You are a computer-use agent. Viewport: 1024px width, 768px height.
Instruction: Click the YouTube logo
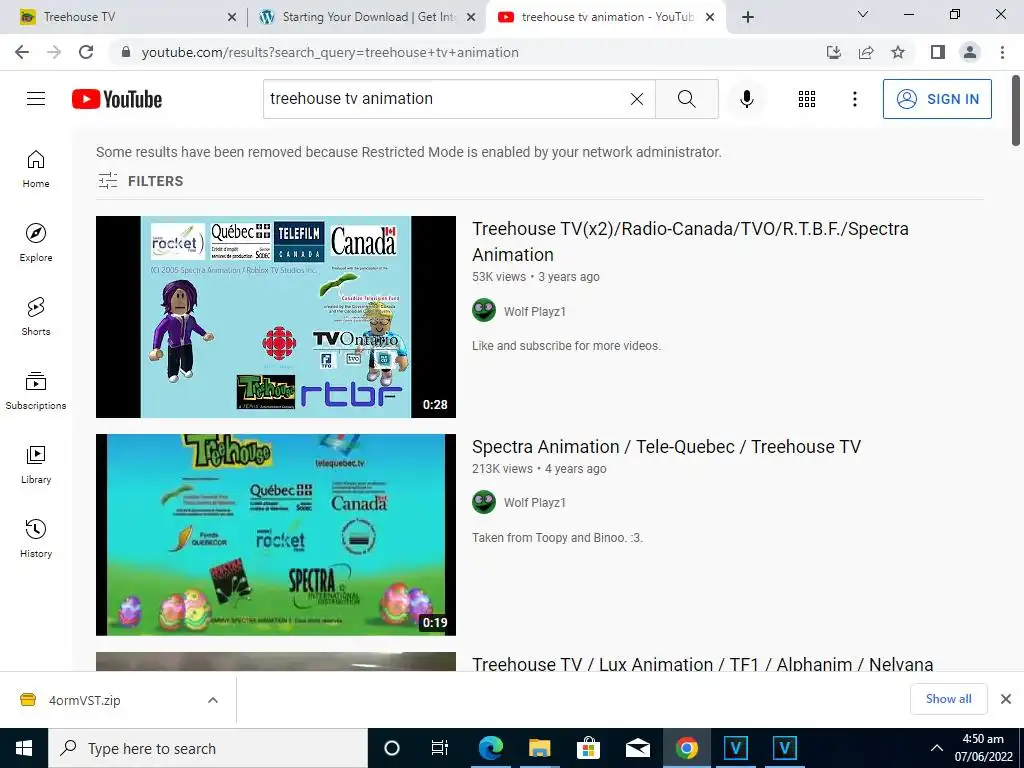pyautogui.click(x=117, y=99)
